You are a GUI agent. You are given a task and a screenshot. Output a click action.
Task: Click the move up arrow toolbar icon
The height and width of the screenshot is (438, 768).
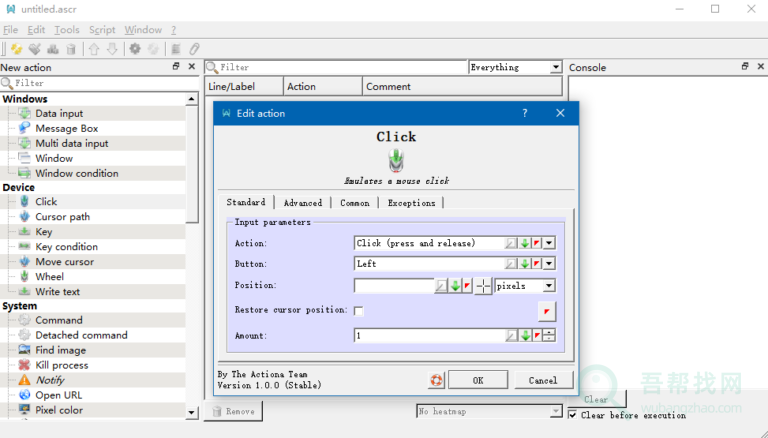(93, 48)
